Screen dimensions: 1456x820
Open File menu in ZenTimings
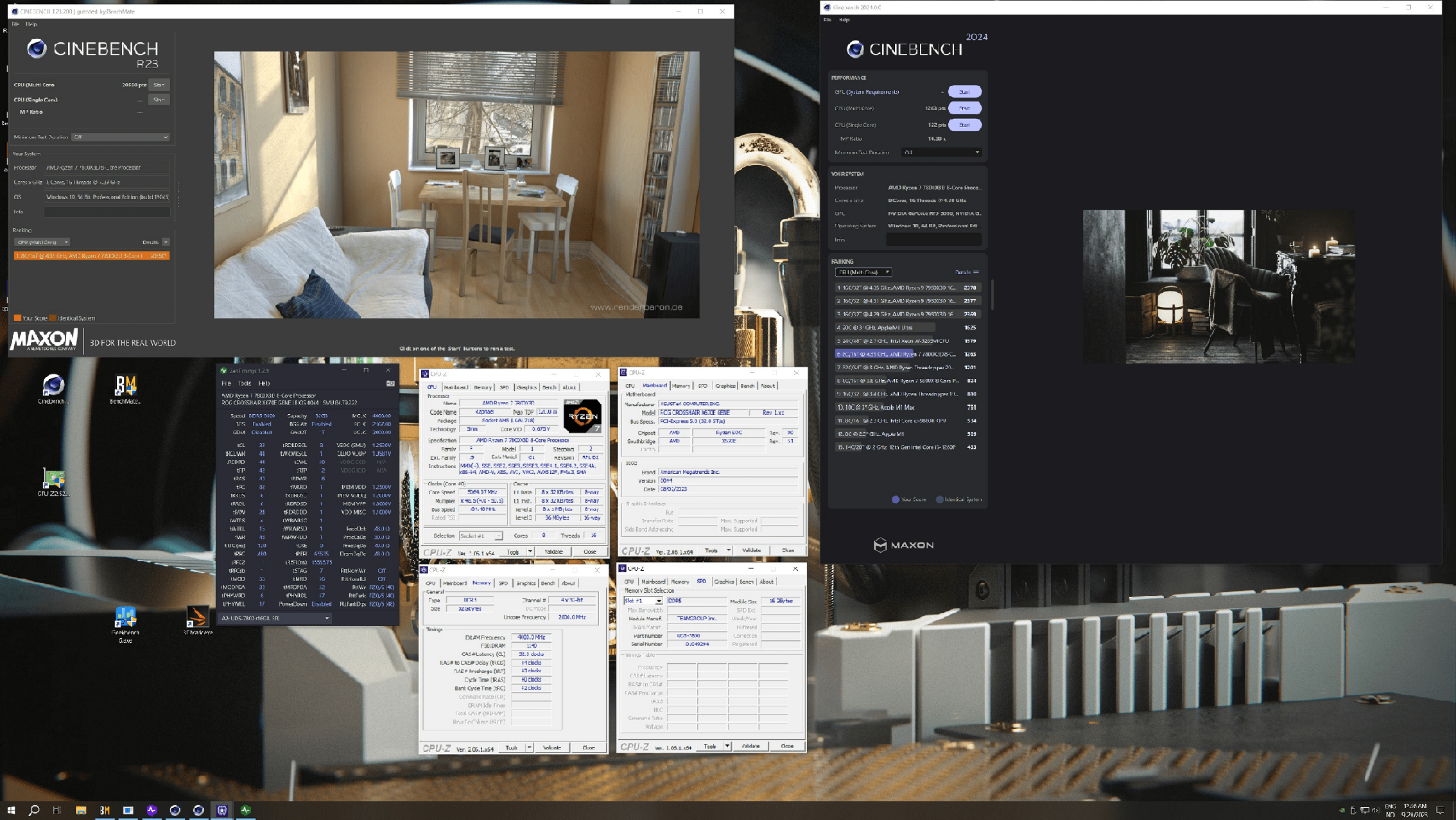tap(226, 383)
